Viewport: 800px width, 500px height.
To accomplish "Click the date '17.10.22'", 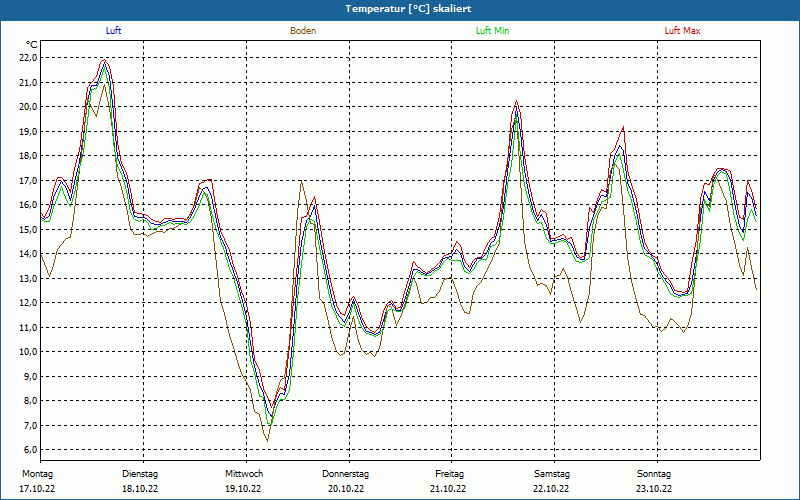I will click(x=37, y=488).
